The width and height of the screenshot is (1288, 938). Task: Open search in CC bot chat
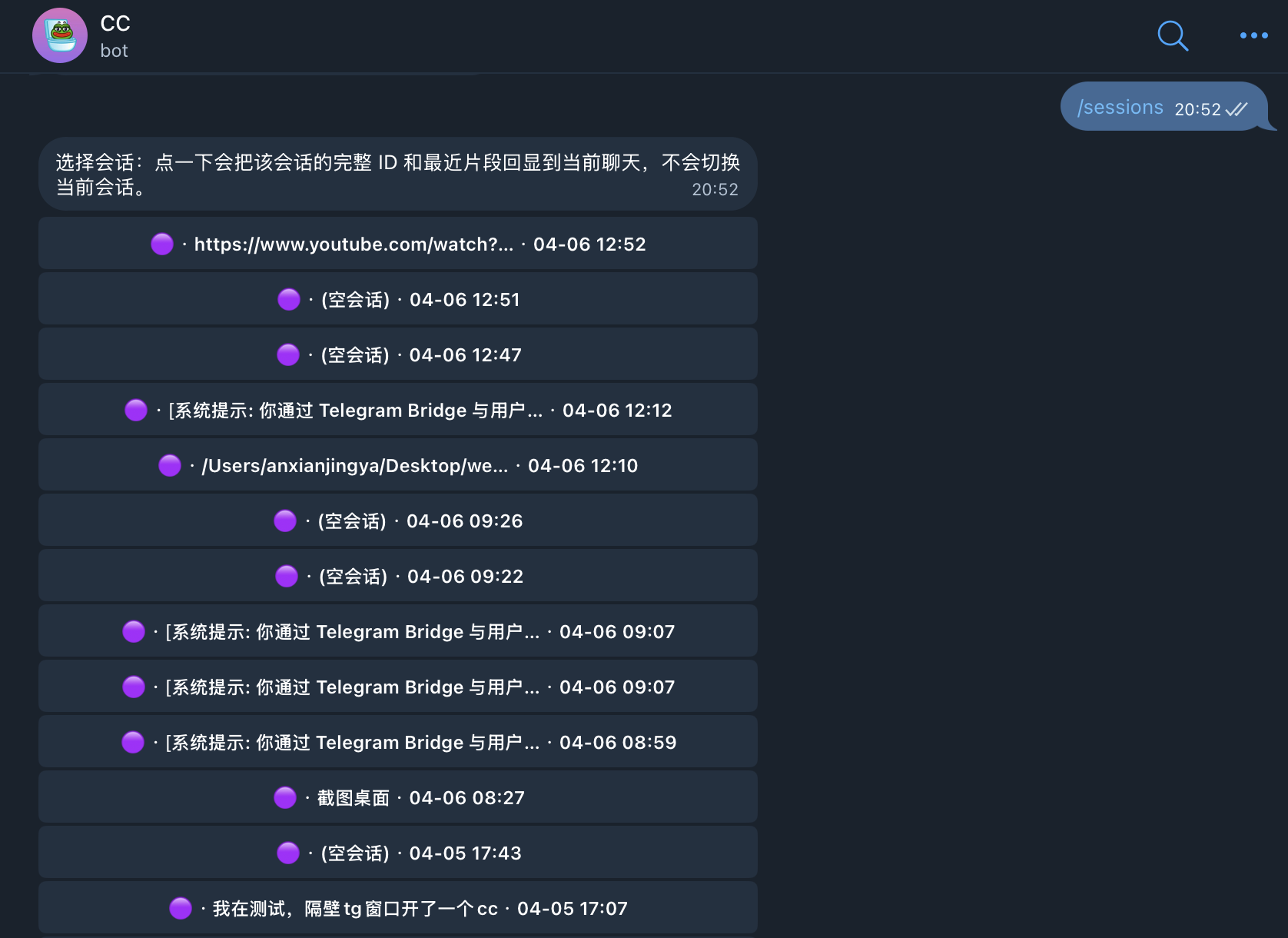[1173, 35]
